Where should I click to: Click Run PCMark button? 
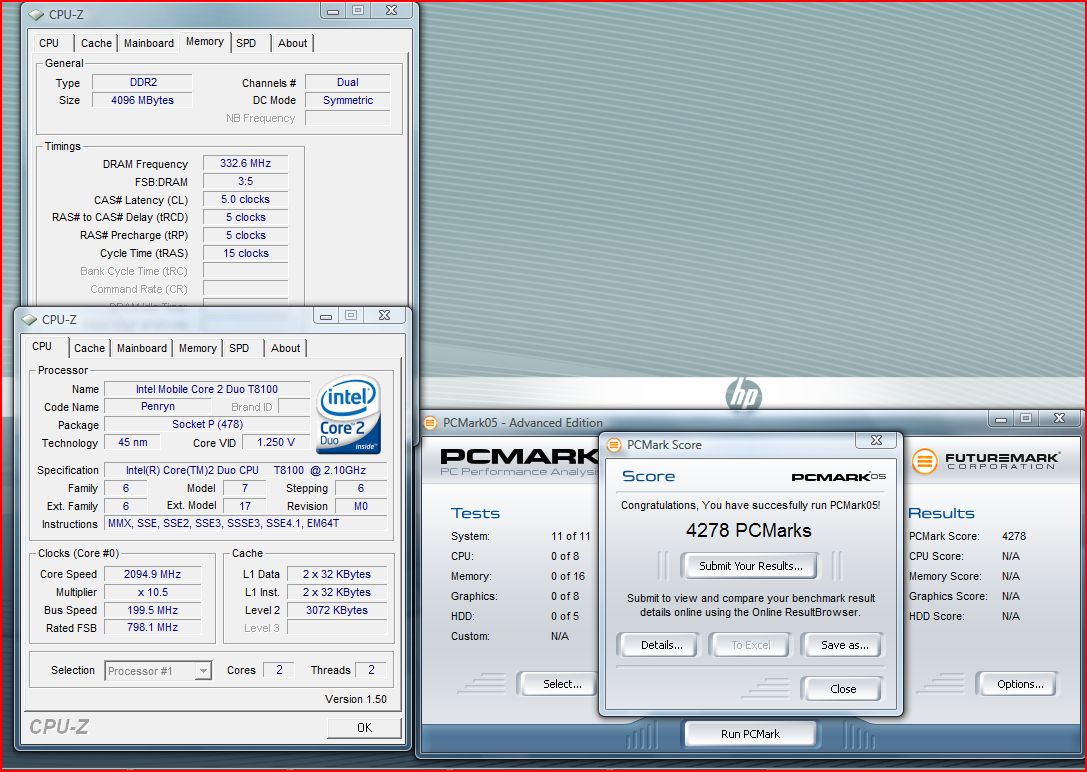[x=750, y=734]
